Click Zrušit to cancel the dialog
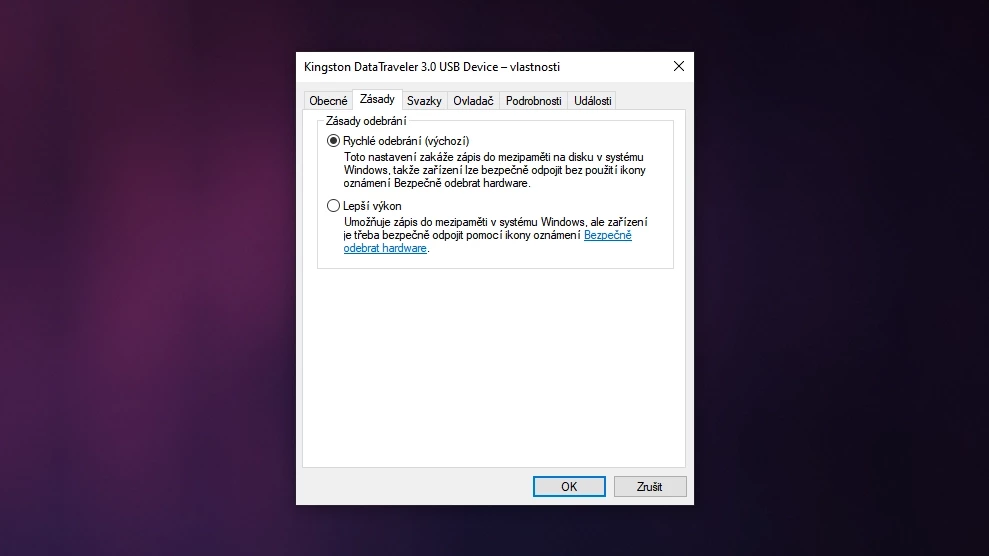 (650, 487)
